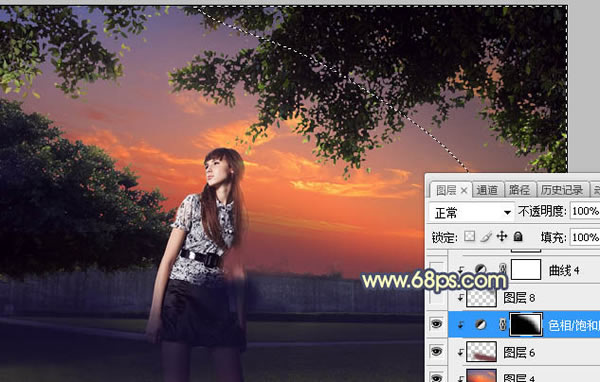This screenshot has width=600, height=382.
Task: Click the clipping arrow on 图层 8
Action: [x=460, y=297]
